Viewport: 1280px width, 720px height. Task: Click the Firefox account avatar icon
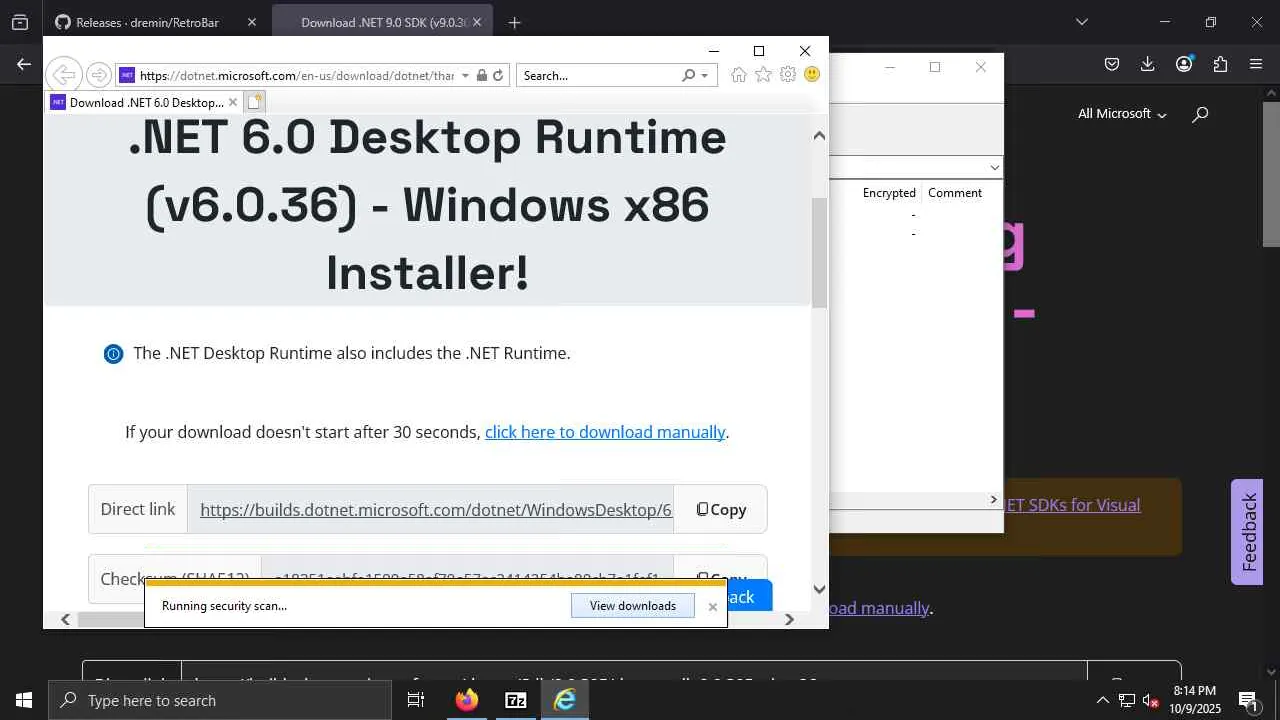(1184, 64)
